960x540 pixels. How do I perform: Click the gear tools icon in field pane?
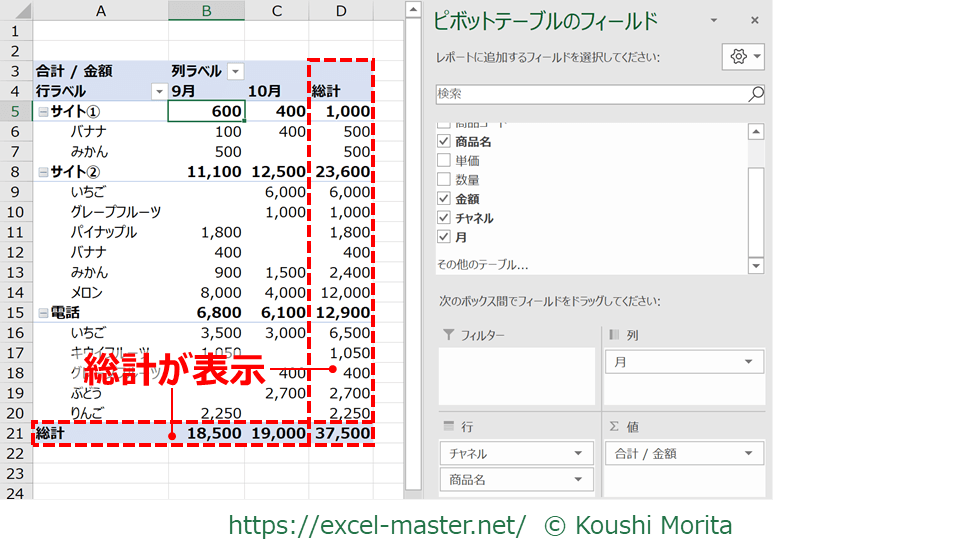(738, 57)
